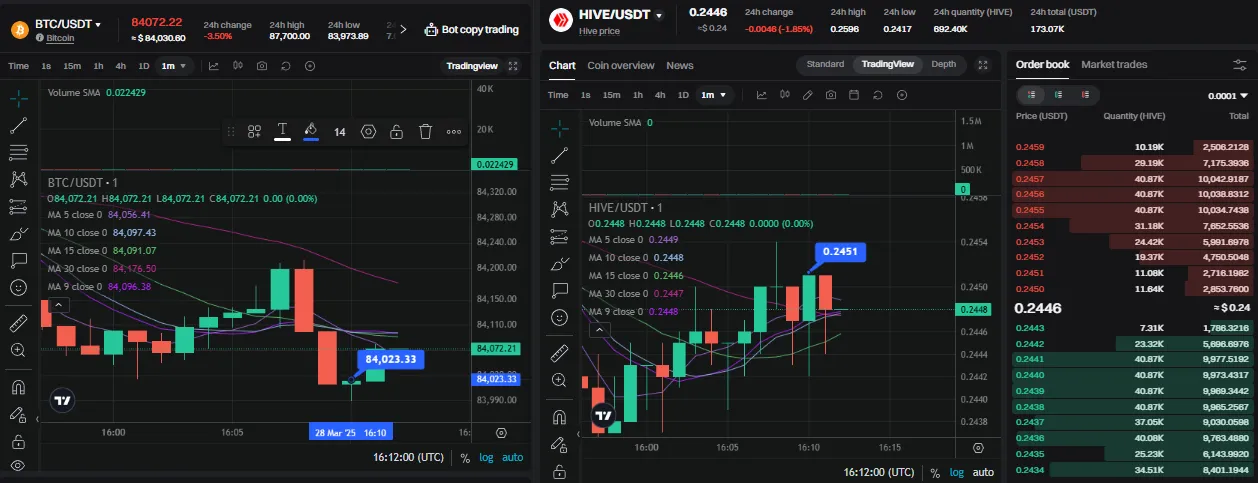Toggle lock all drawings on BTC chart
The width and height of the screenshot is (1258, 483).
coord(18,441)
